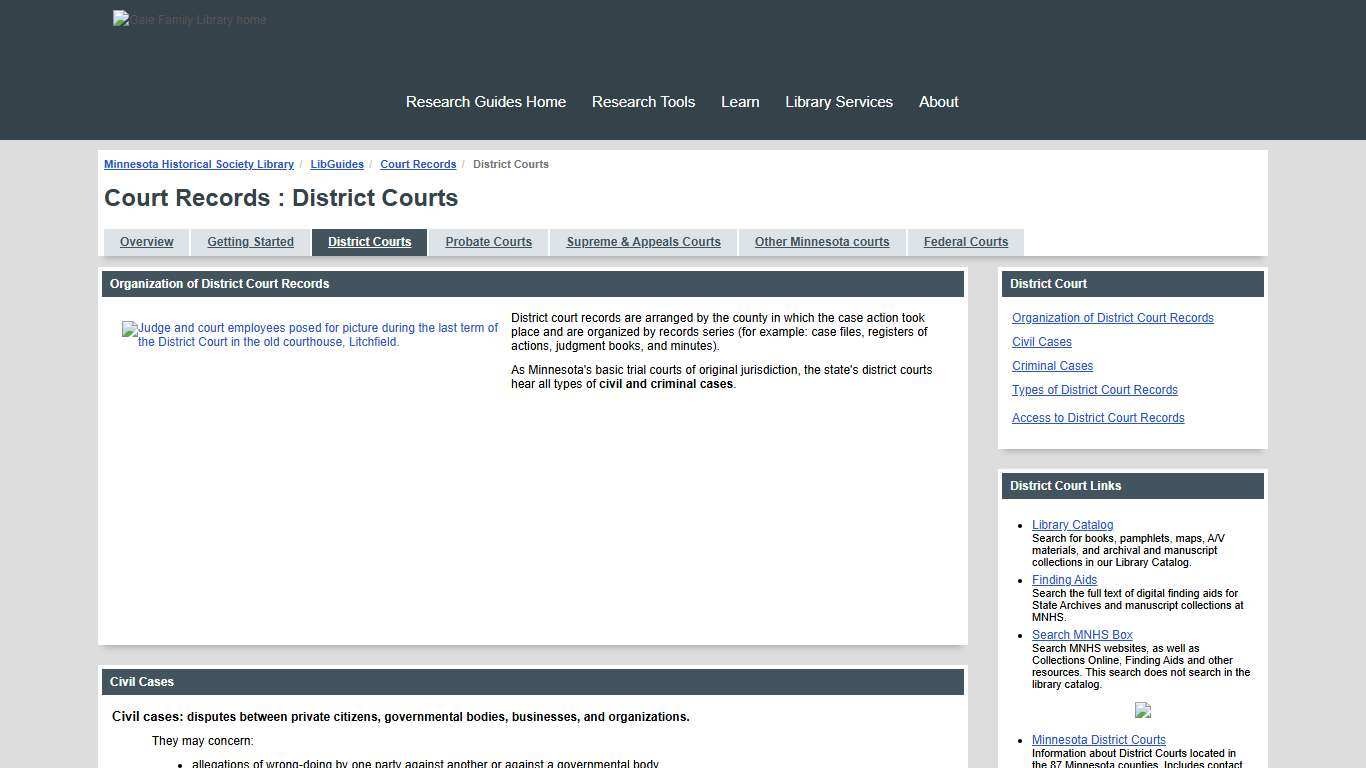Go to the Overview tab
Viewport: 1366px width, 768px height.
146,241
